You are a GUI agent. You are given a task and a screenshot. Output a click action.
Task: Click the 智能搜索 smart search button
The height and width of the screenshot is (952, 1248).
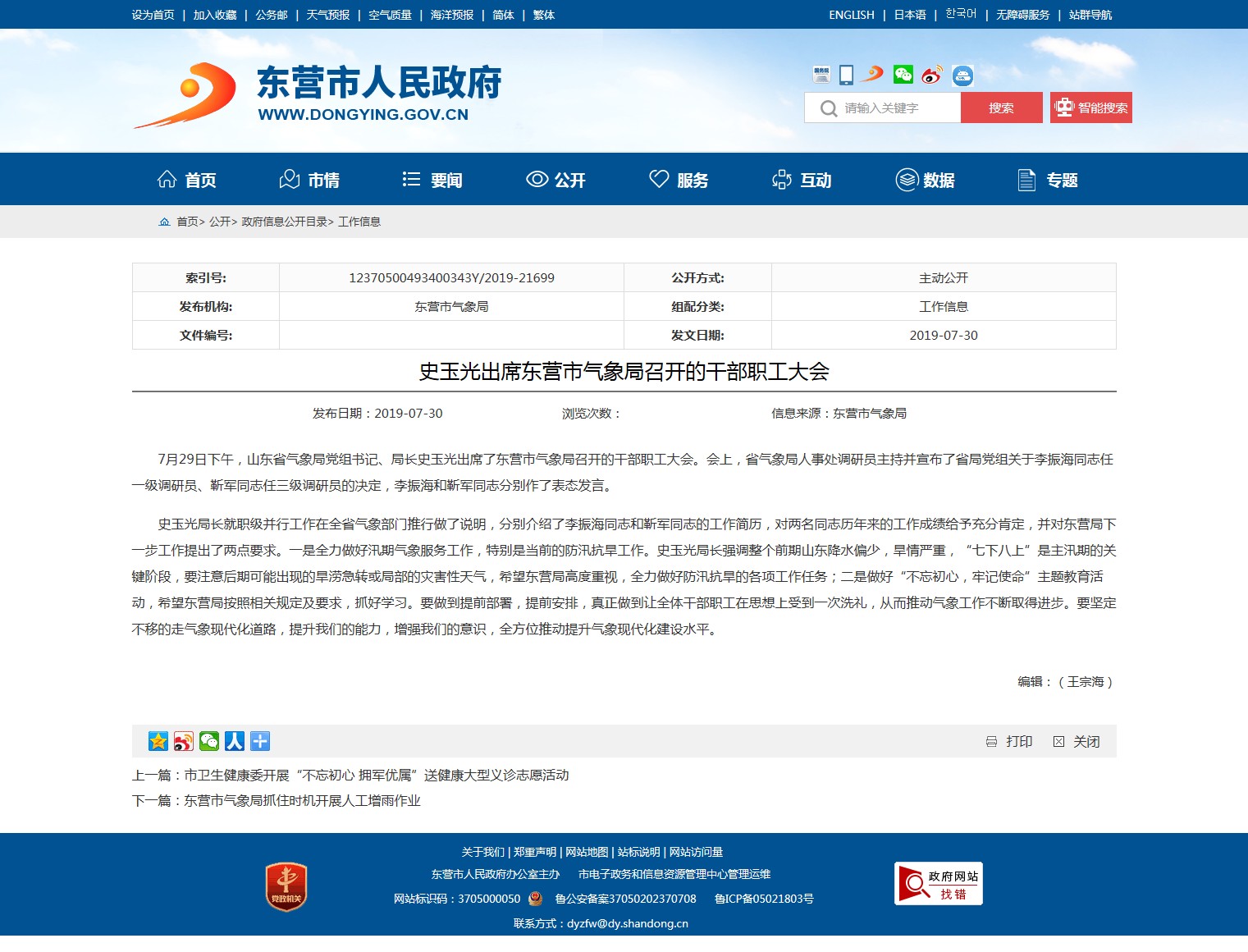click(x=1090, y=108)
